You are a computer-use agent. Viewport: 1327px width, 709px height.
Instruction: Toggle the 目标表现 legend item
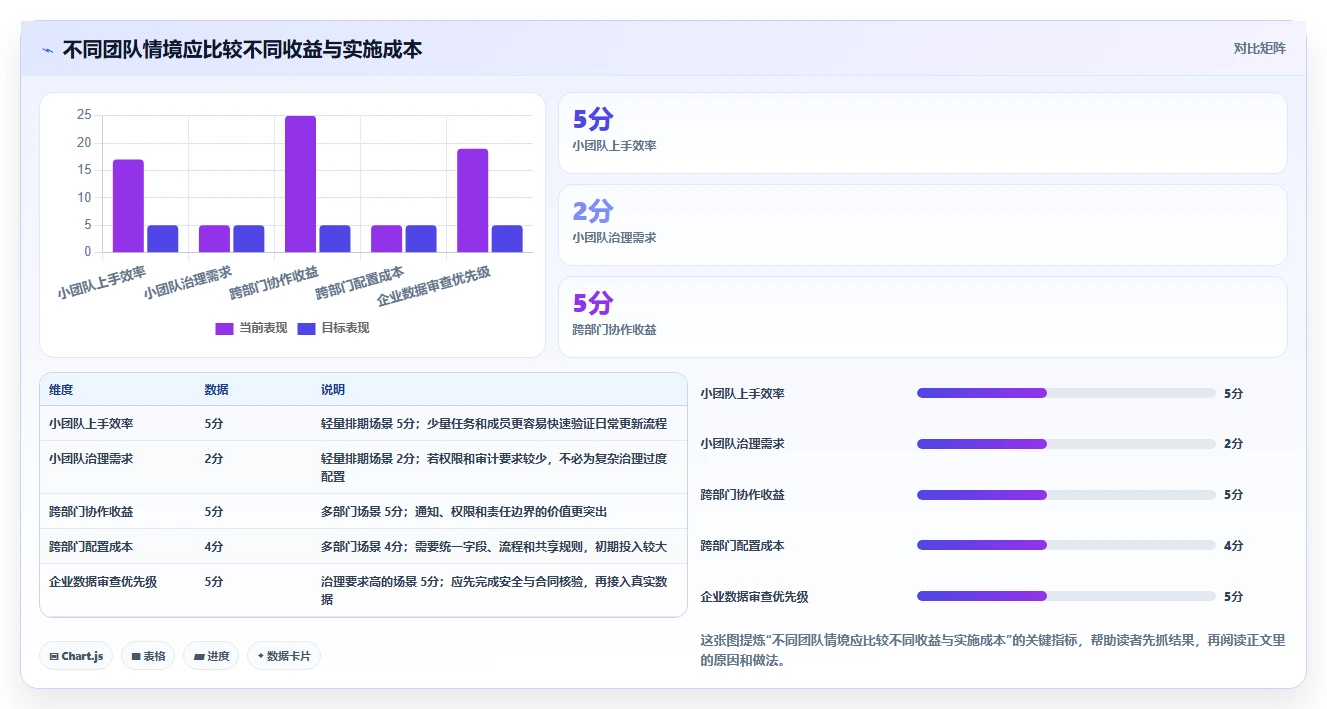tap(334, 328)
